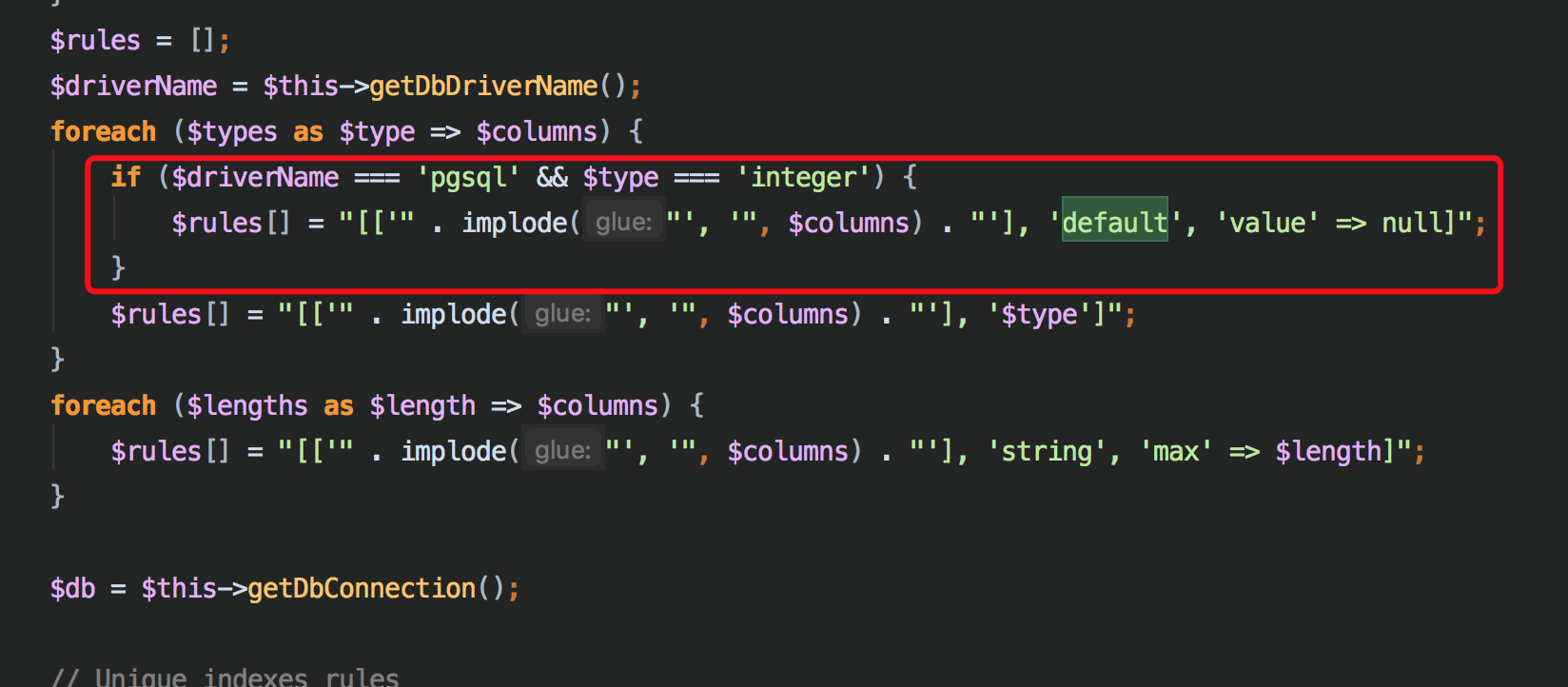
Task: Click the 'integer' string literal
Action: tap(803, 178)
